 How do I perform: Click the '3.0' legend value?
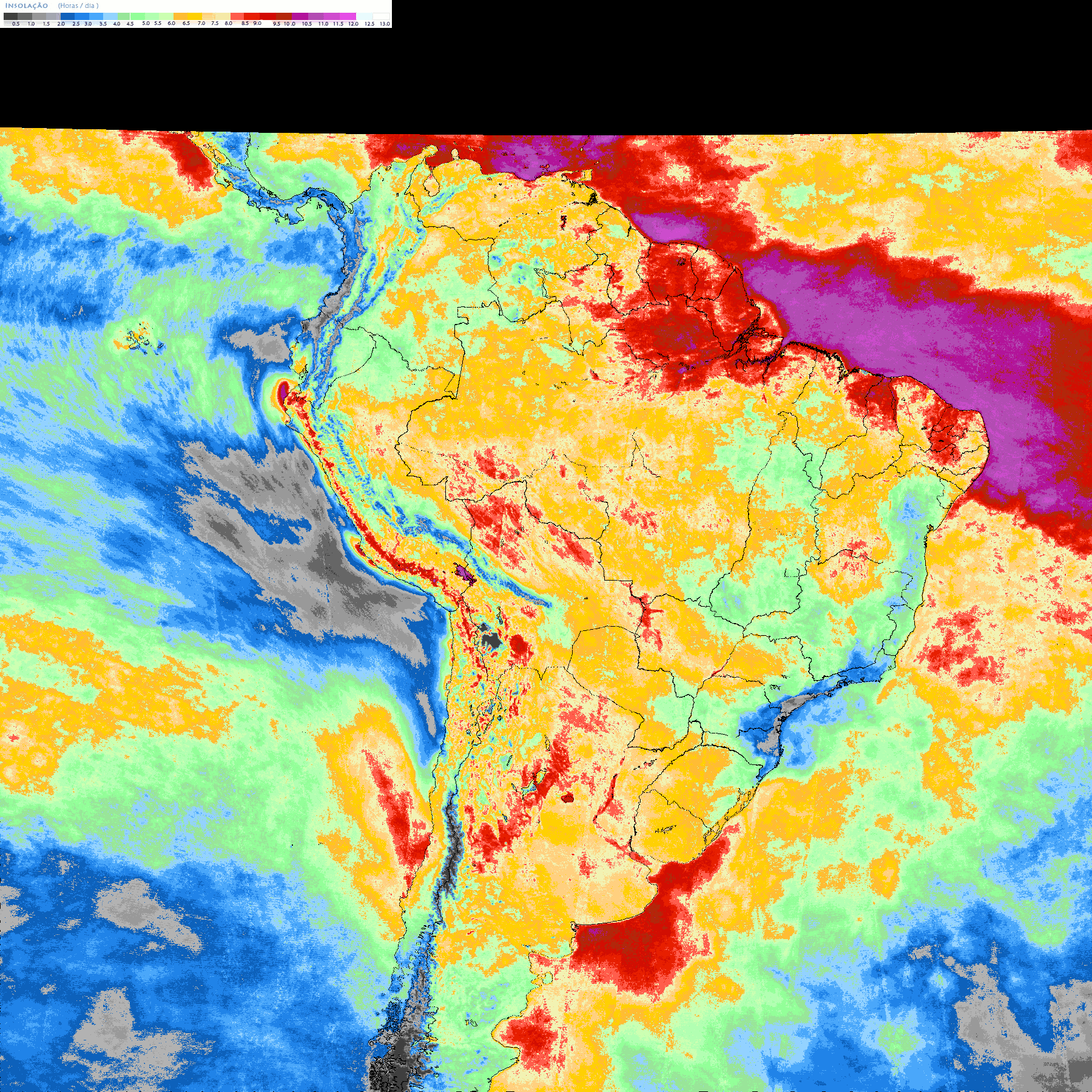pyautogui.click(x=88, y=24)
